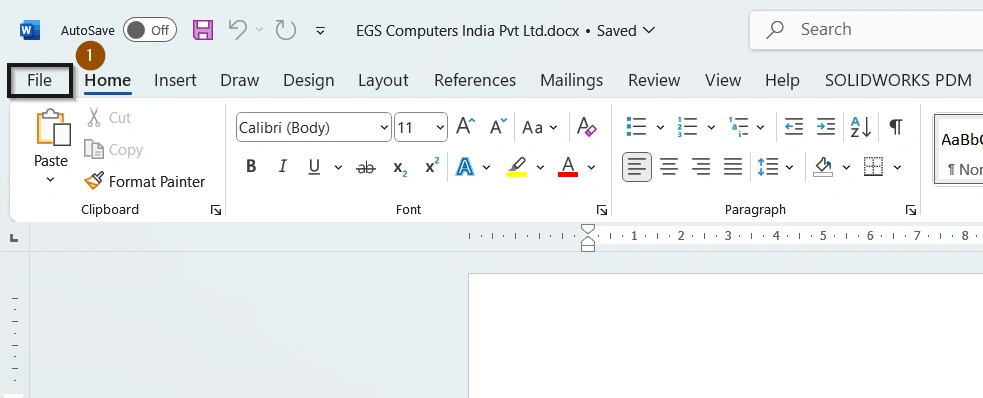Expand the Paste options arrow

(51, 180)
